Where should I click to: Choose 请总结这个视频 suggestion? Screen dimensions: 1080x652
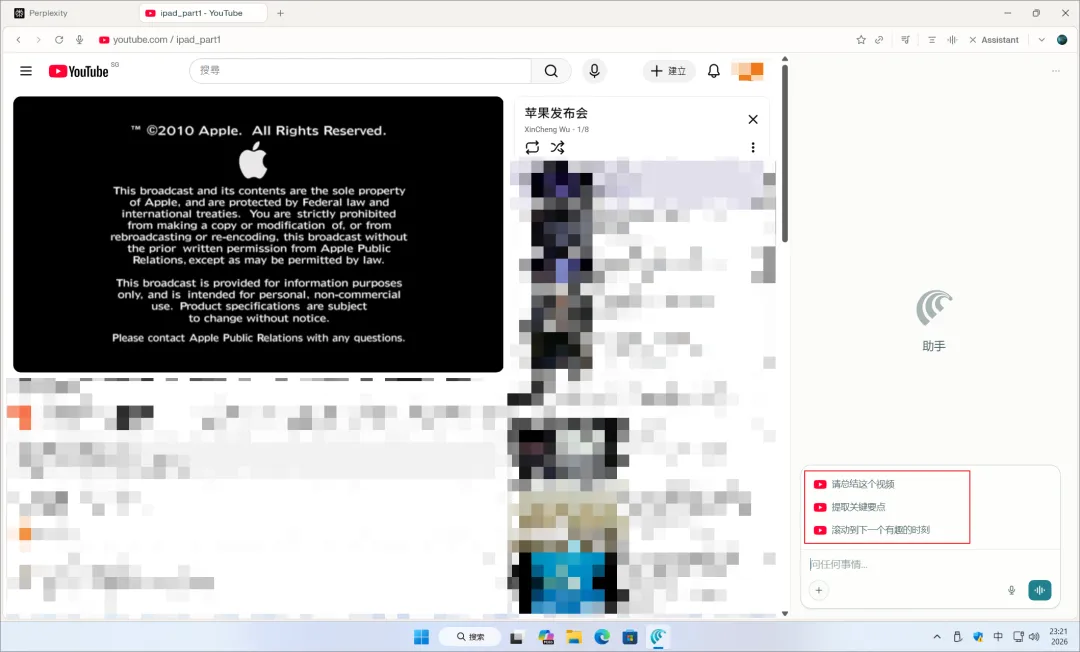point(855,484)
